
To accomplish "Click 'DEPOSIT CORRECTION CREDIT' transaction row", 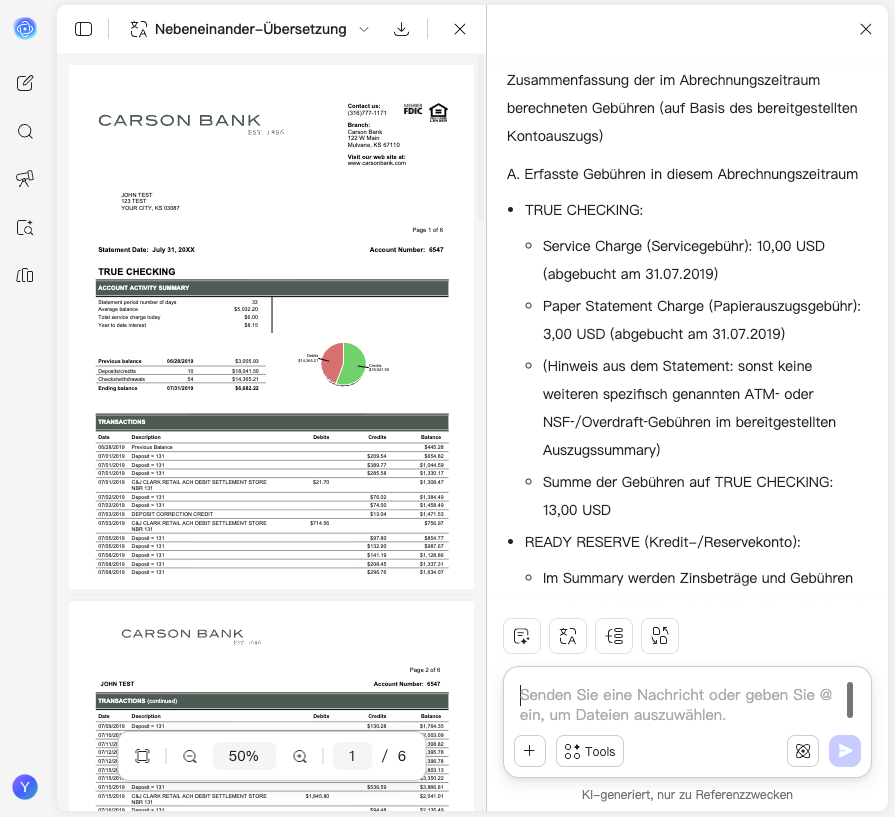I will point(272,514).
